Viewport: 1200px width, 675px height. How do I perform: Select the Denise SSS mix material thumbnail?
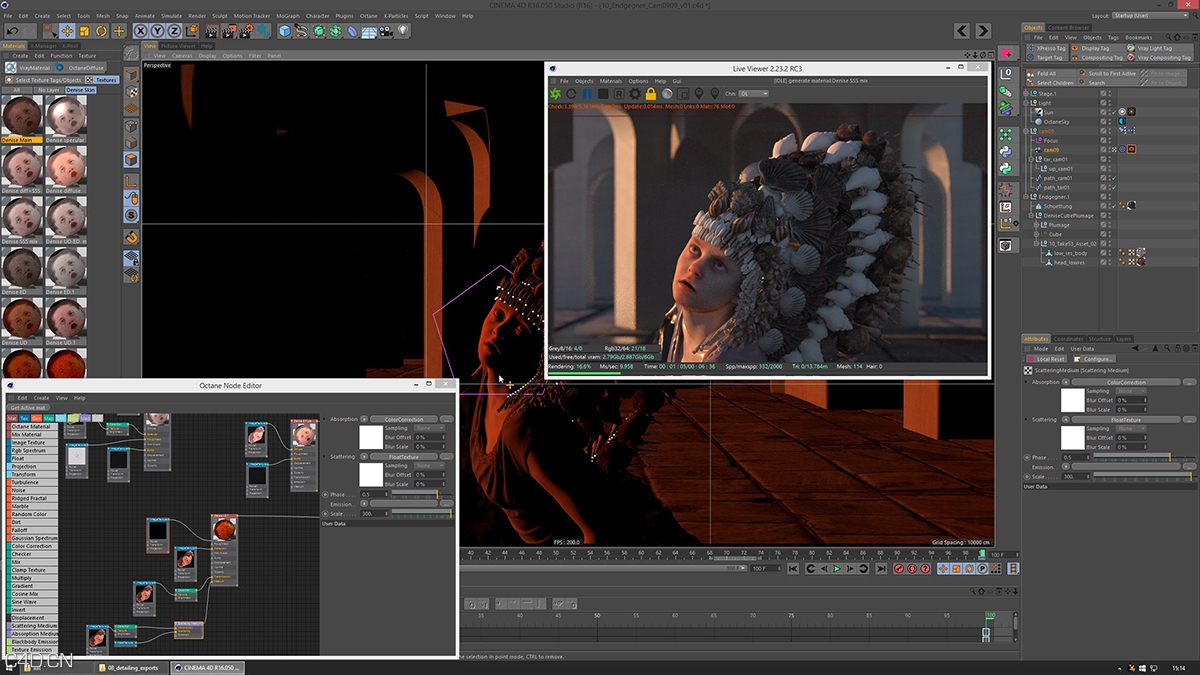20,218
